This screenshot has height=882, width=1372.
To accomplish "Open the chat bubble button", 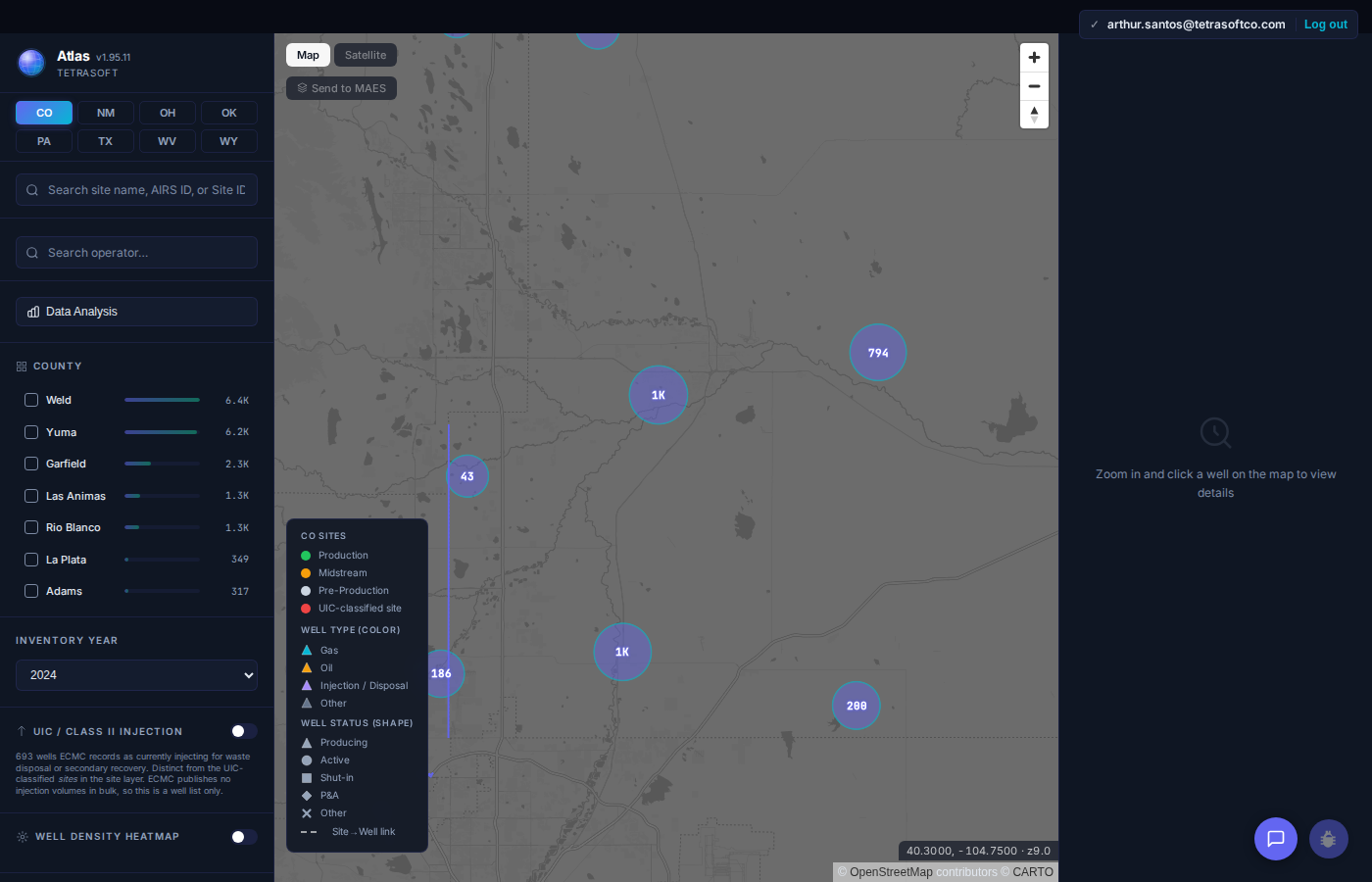I will click(x=1276, y=839).
